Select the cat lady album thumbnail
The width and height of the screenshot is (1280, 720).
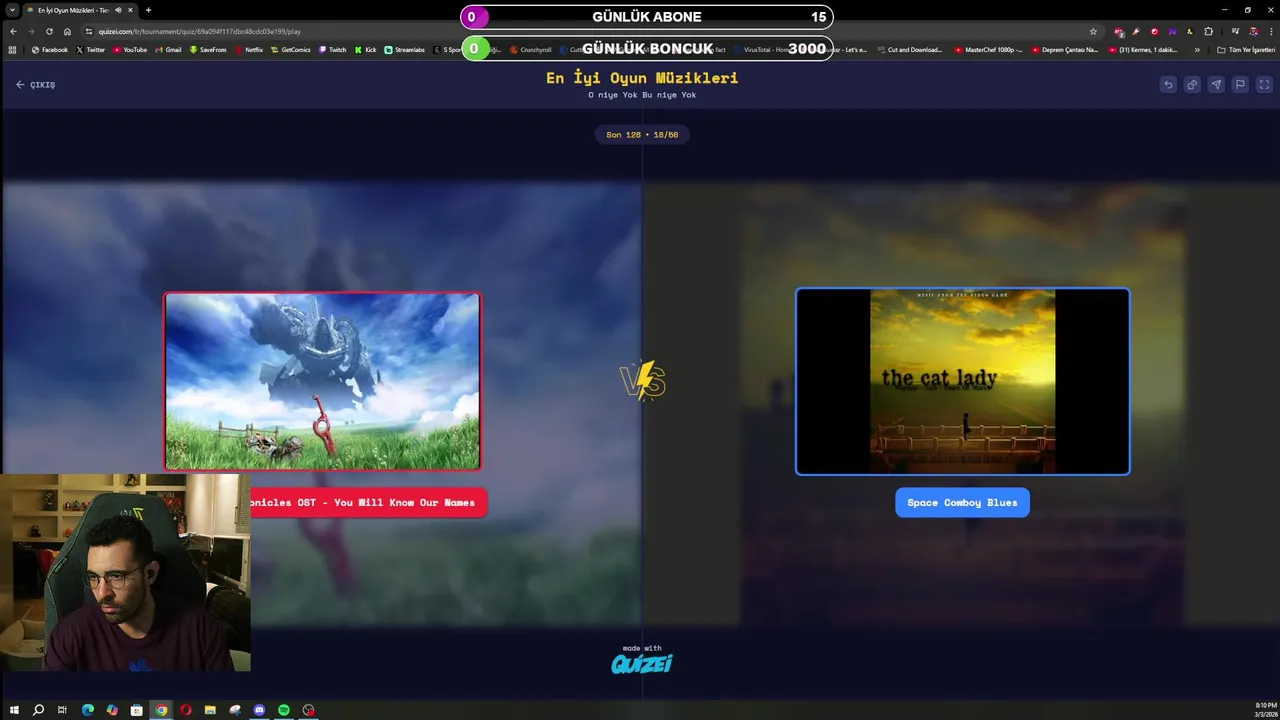tap(962, 381)
